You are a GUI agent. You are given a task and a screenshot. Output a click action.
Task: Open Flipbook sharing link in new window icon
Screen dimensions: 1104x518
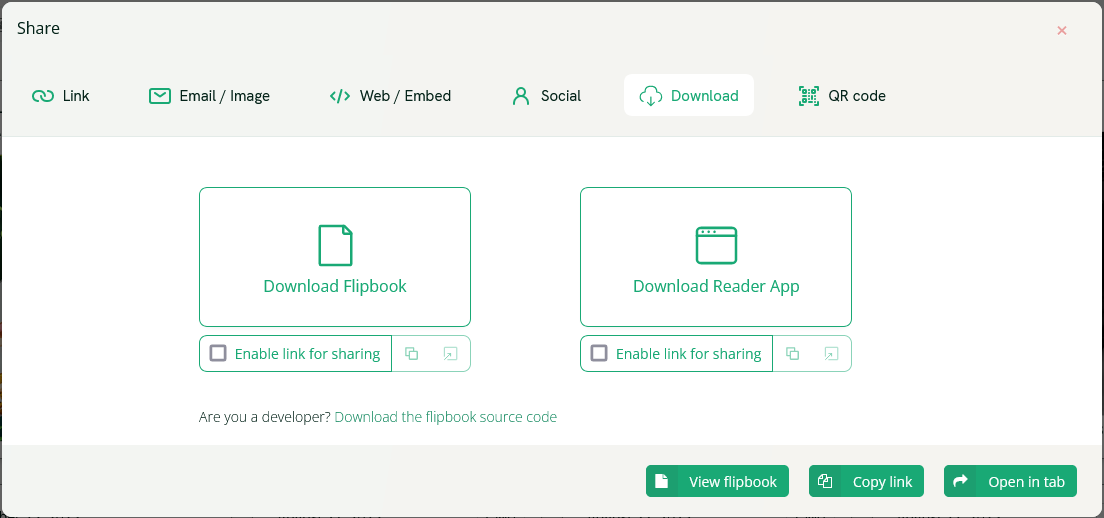pyautogui.click(x=450, y=353)
